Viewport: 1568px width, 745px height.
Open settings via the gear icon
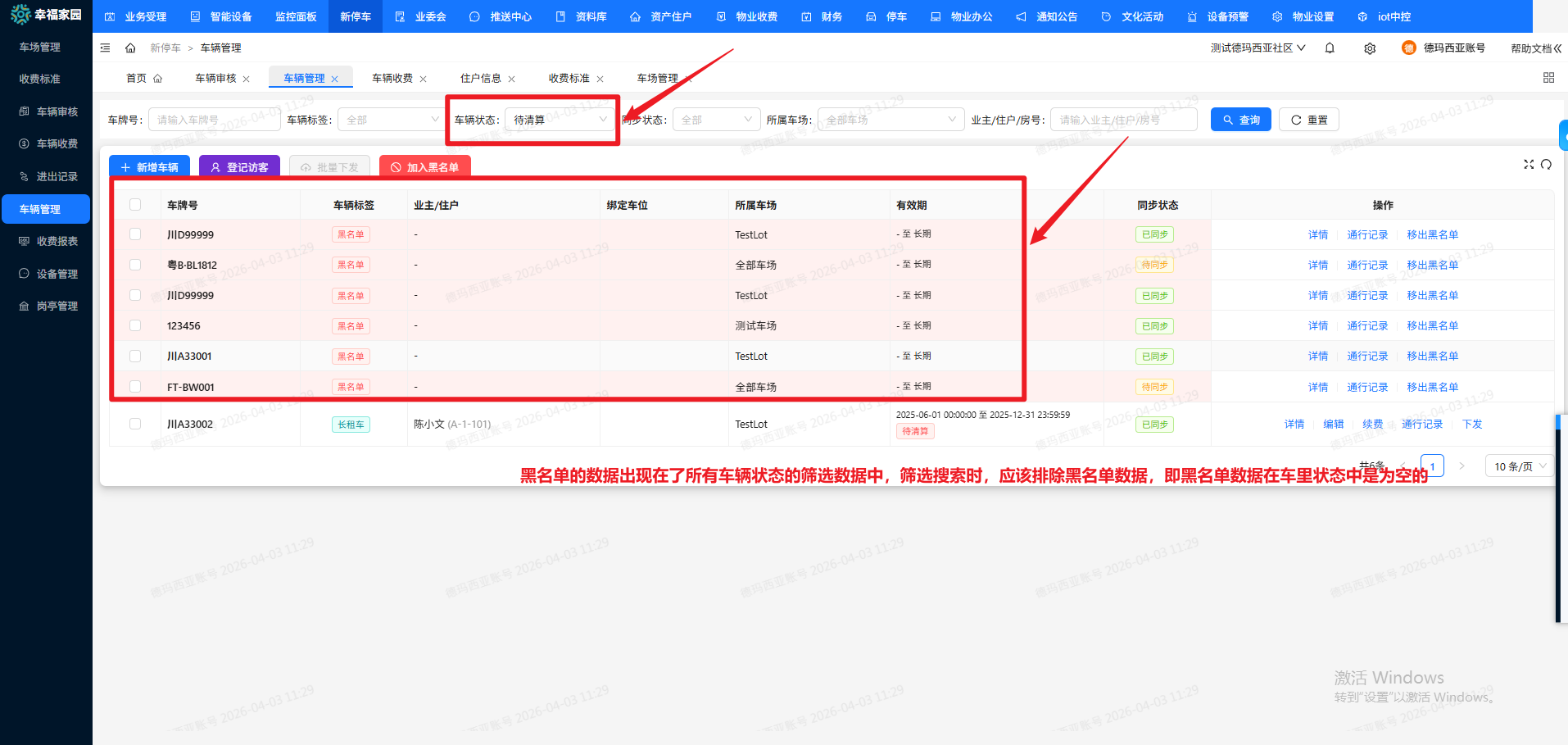1370,48
